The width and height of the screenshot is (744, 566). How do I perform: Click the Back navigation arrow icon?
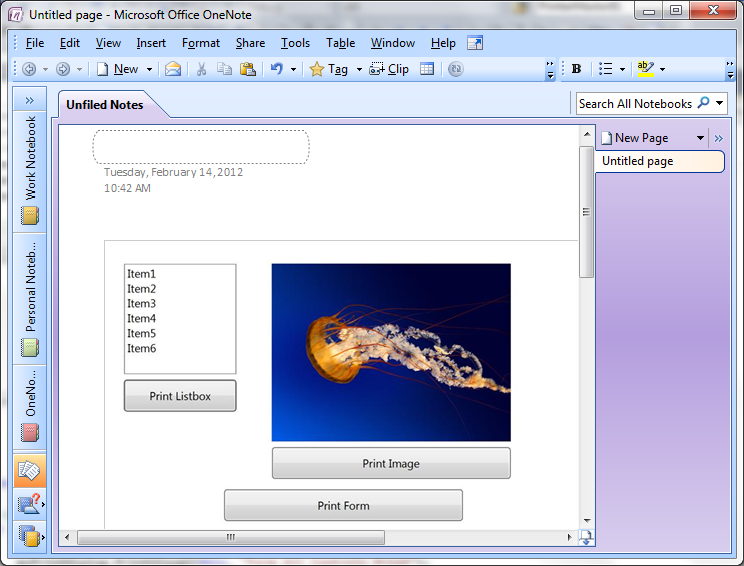point(29,69)
